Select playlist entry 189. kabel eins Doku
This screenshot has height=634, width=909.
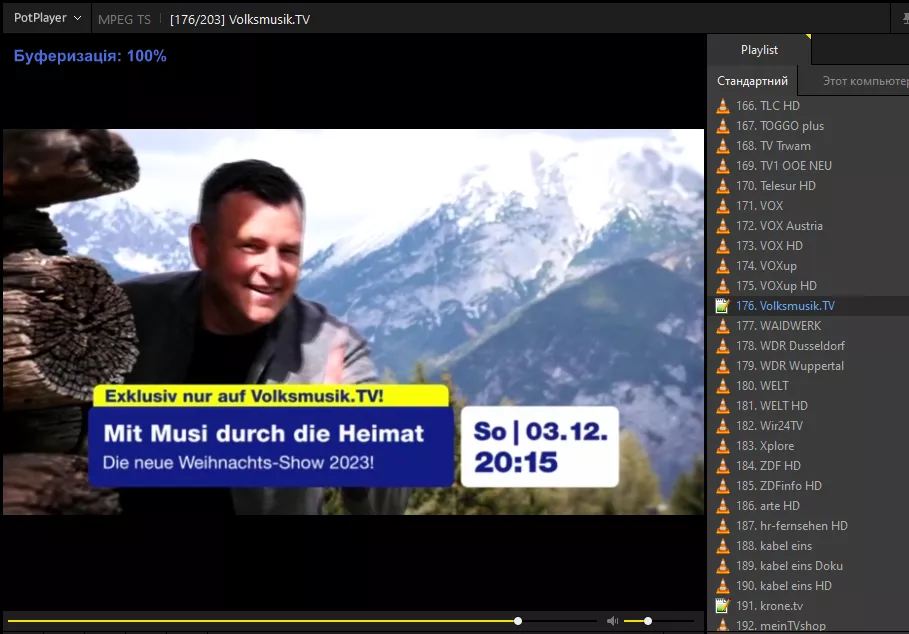pyautogui.click(x=808, y=566)
